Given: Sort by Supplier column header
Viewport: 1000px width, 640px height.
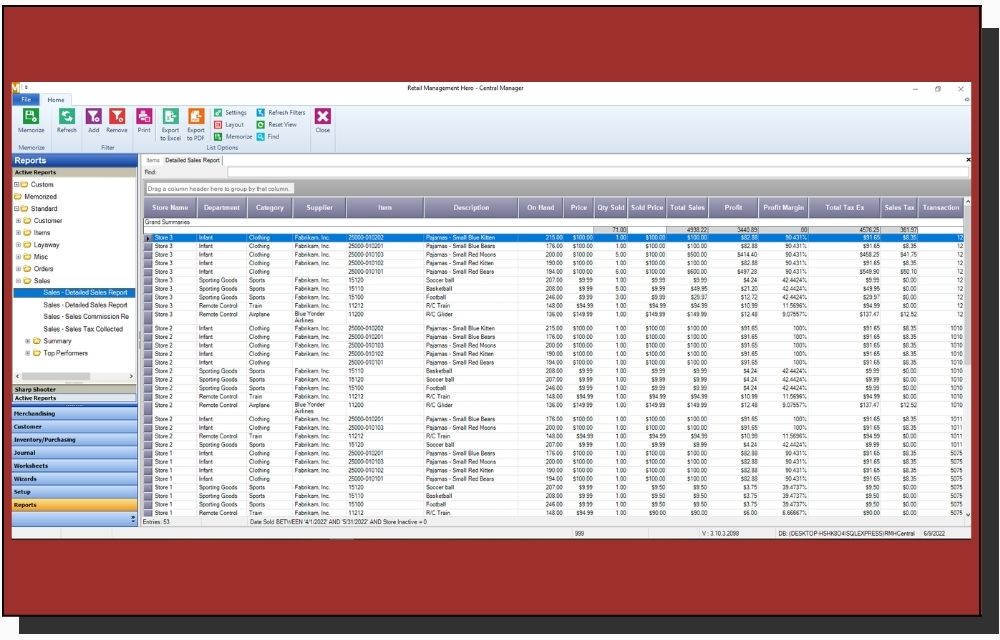Looking at the screenshot, I should coord(320,208).
